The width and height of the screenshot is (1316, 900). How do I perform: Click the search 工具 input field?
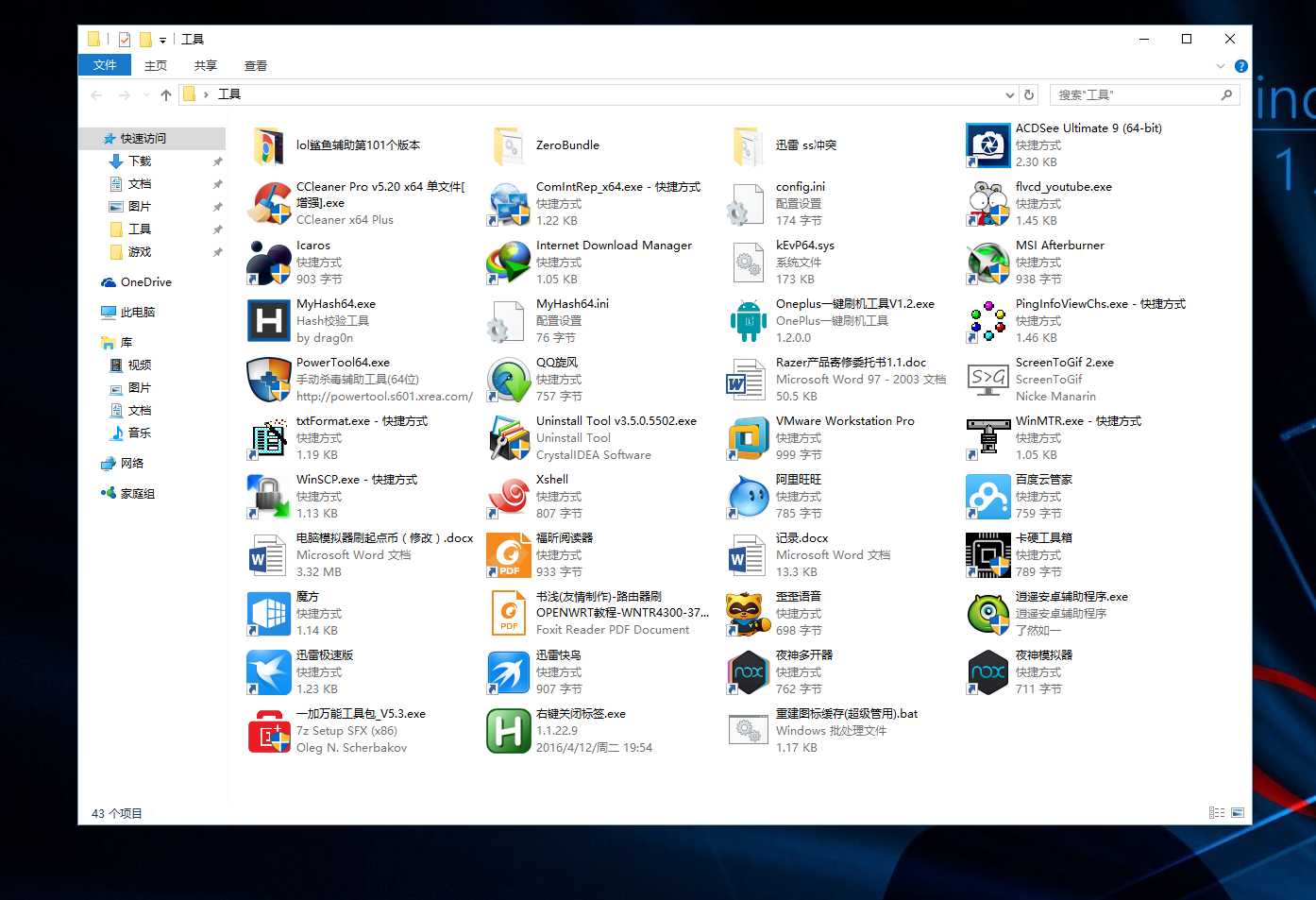(1144, 94)
